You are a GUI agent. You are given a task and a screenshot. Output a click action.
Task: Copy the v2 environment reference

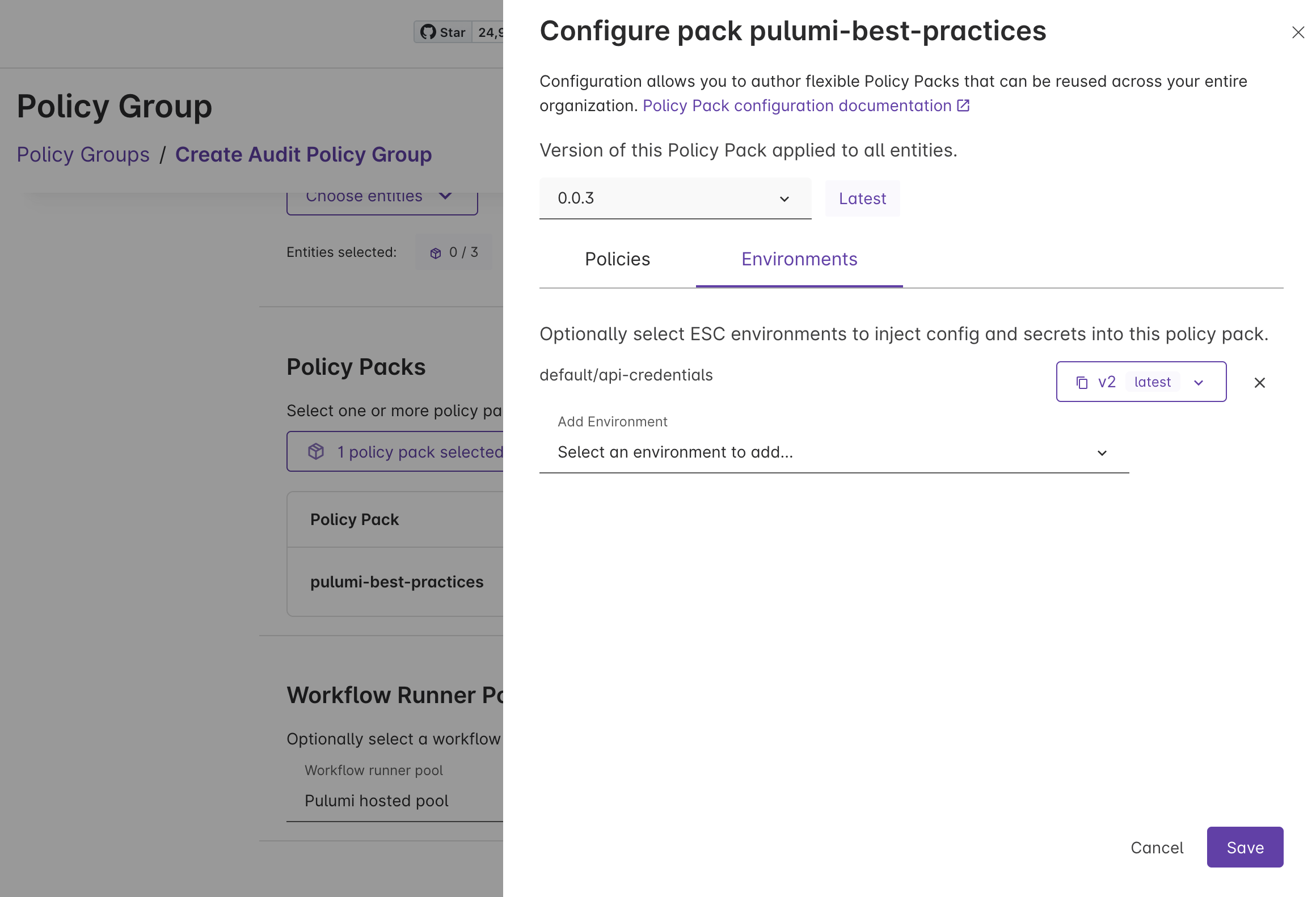click(1081, 382)
